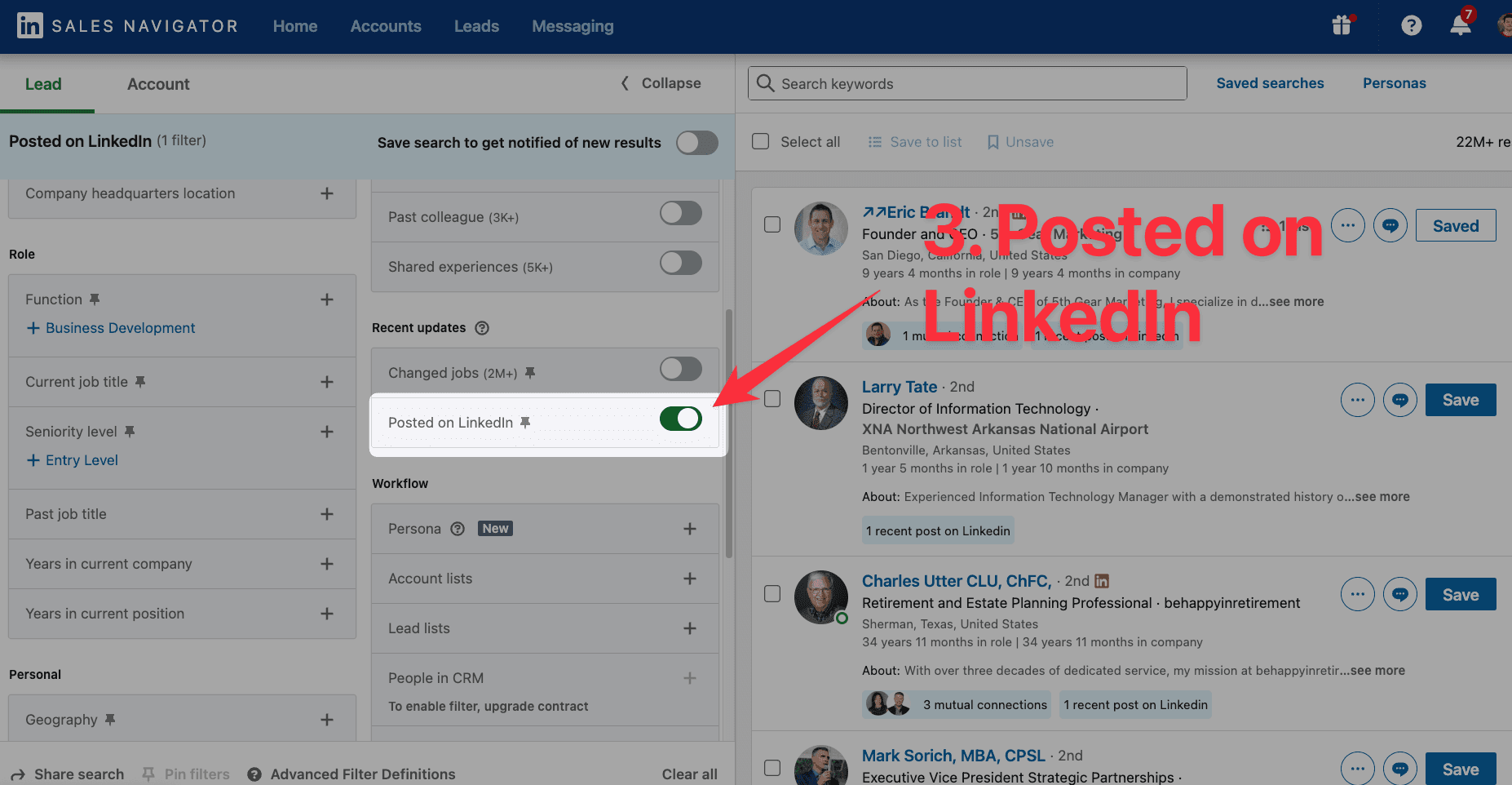
Task: Tick the checkbox for Charles Utter
Action: coord(772,594)
